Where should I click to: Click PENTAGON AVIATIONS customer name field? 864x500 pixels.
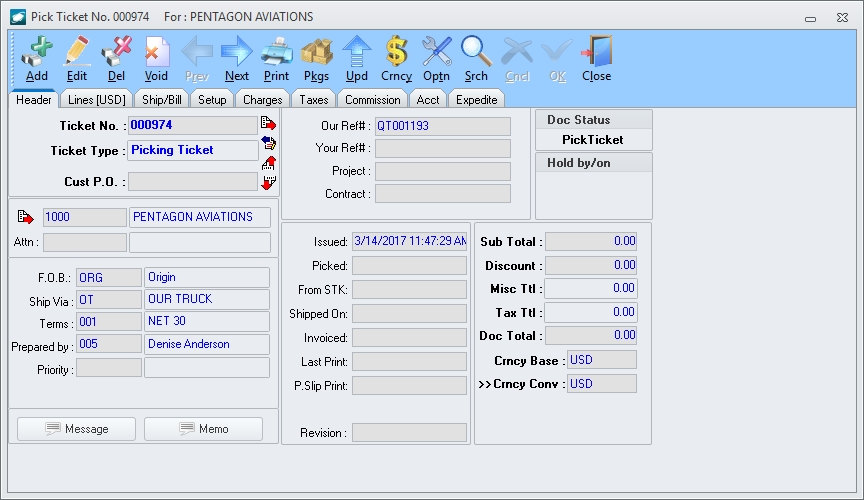tap(200, 217)
